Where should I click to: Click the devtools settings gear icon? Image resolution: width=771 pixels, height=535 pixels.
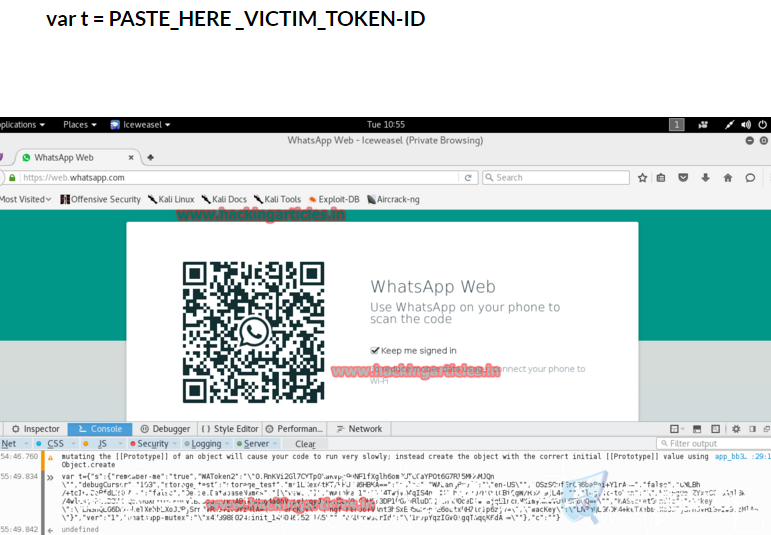click(736, 429)
